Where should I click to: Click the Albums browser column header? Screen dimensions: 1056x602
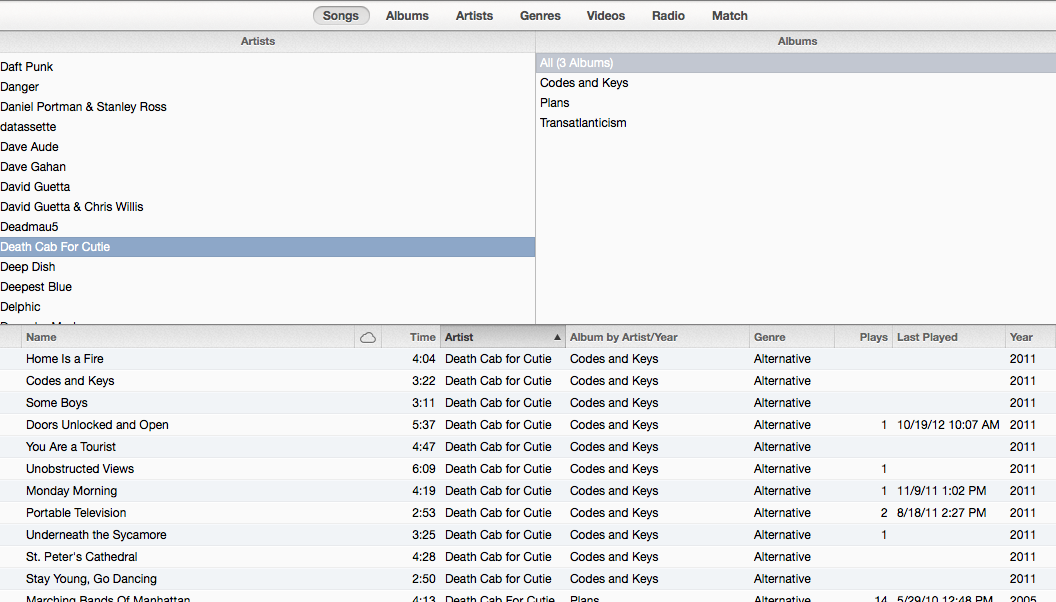coord(796,41)
